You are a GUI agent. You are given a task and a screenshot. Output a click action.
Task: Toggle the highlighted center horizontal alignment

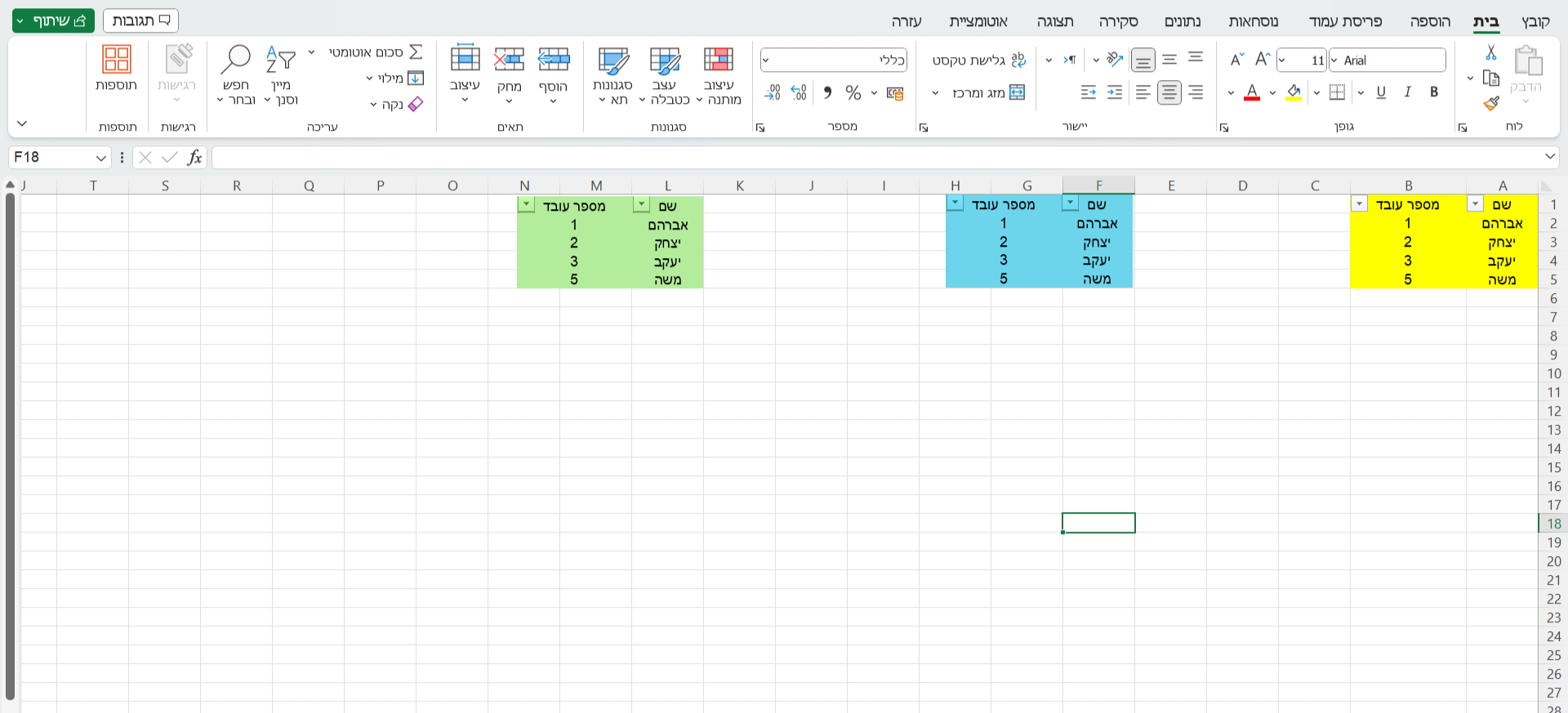tap(1169, 92)
